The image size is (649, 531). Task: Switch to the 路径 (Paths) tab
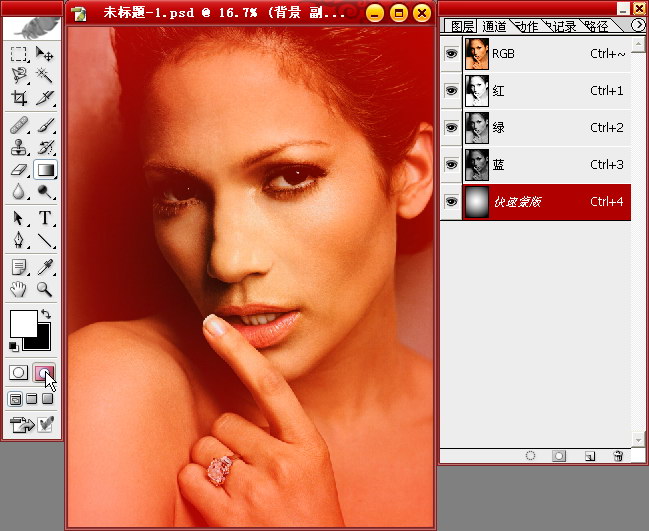pyautogui.click(x=596, y=26)
